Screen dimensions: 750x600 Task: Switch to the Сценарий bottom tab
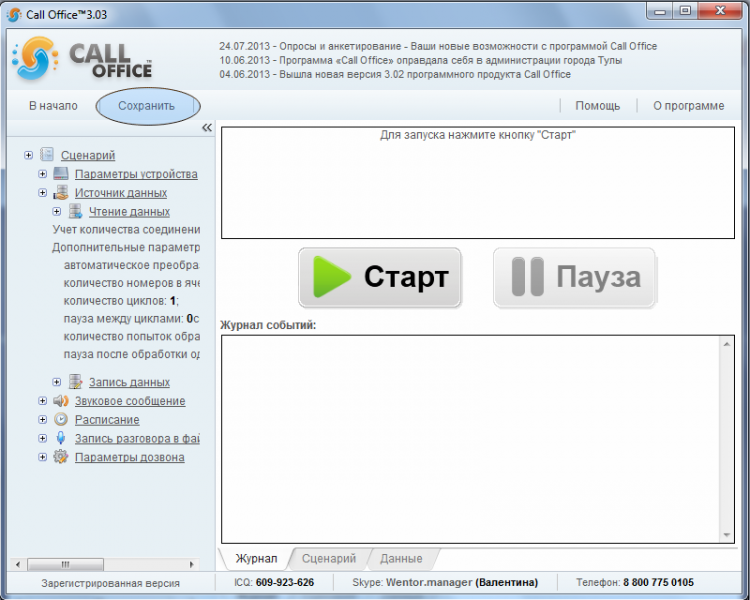coord(329,558)
